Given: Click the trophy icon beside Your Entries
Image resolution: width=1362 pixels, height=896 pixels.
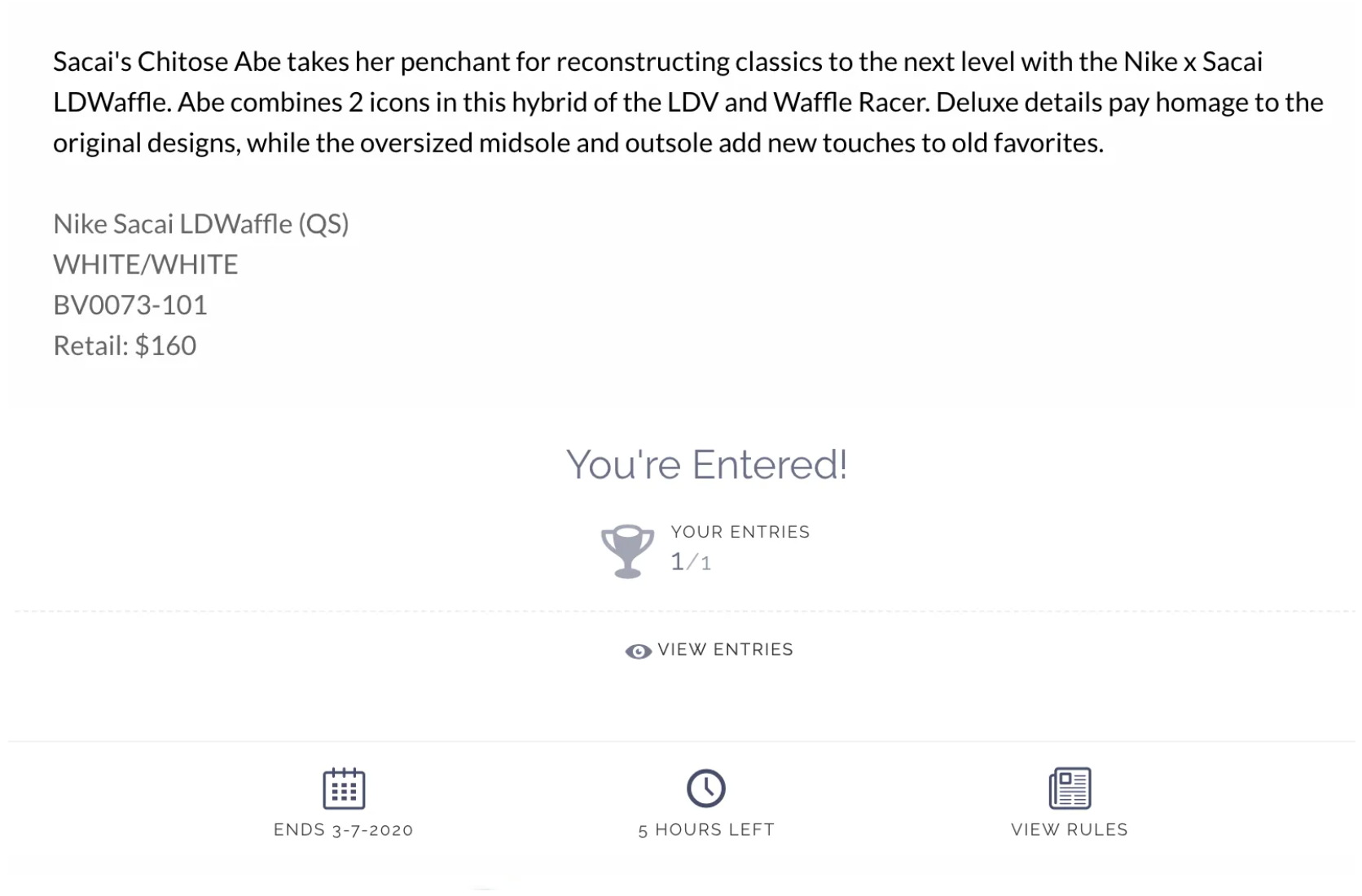Looking at the screenshot, I should pos(627,551).
